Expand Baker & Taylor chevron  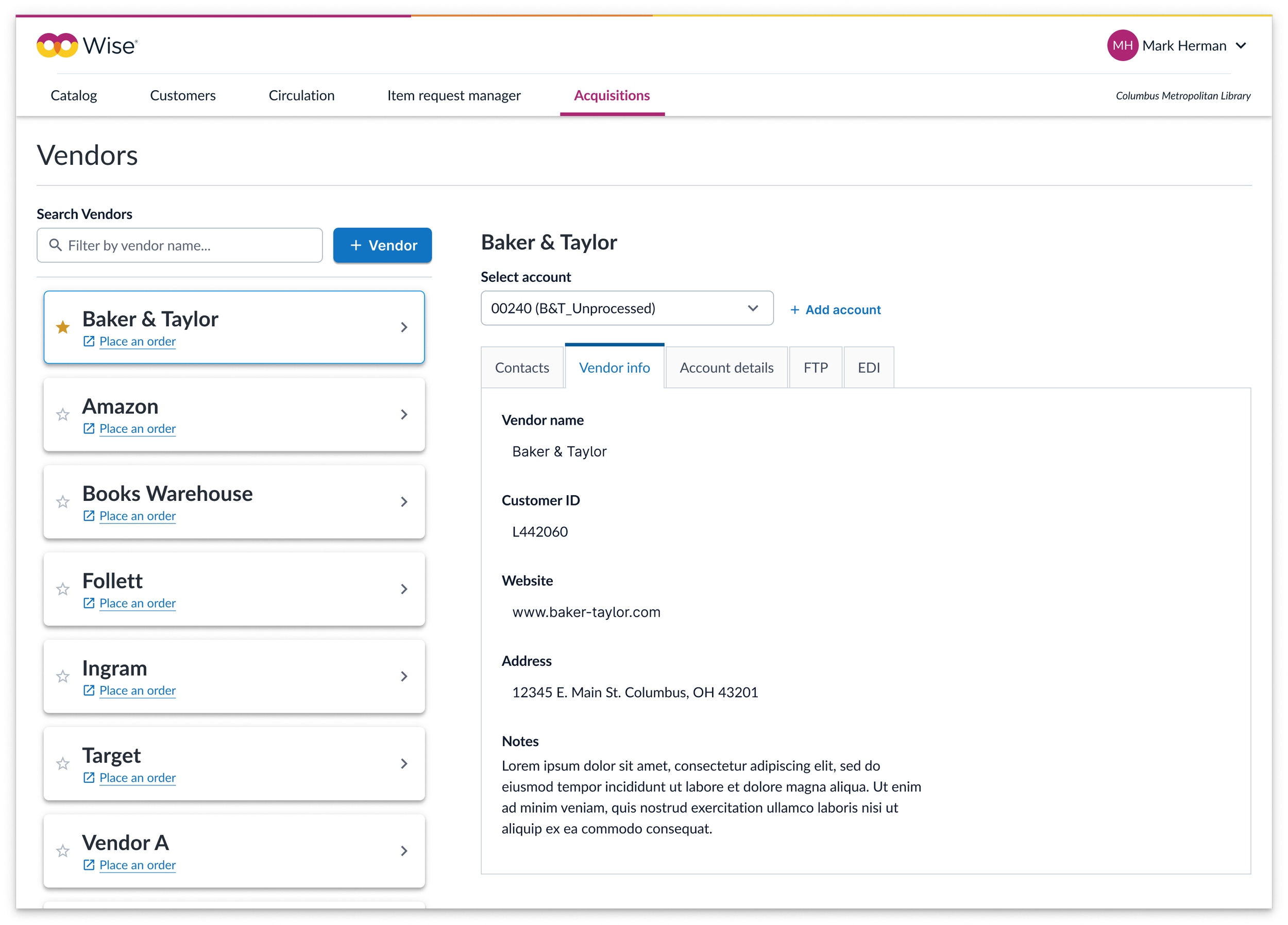click(x=404, y=327)
